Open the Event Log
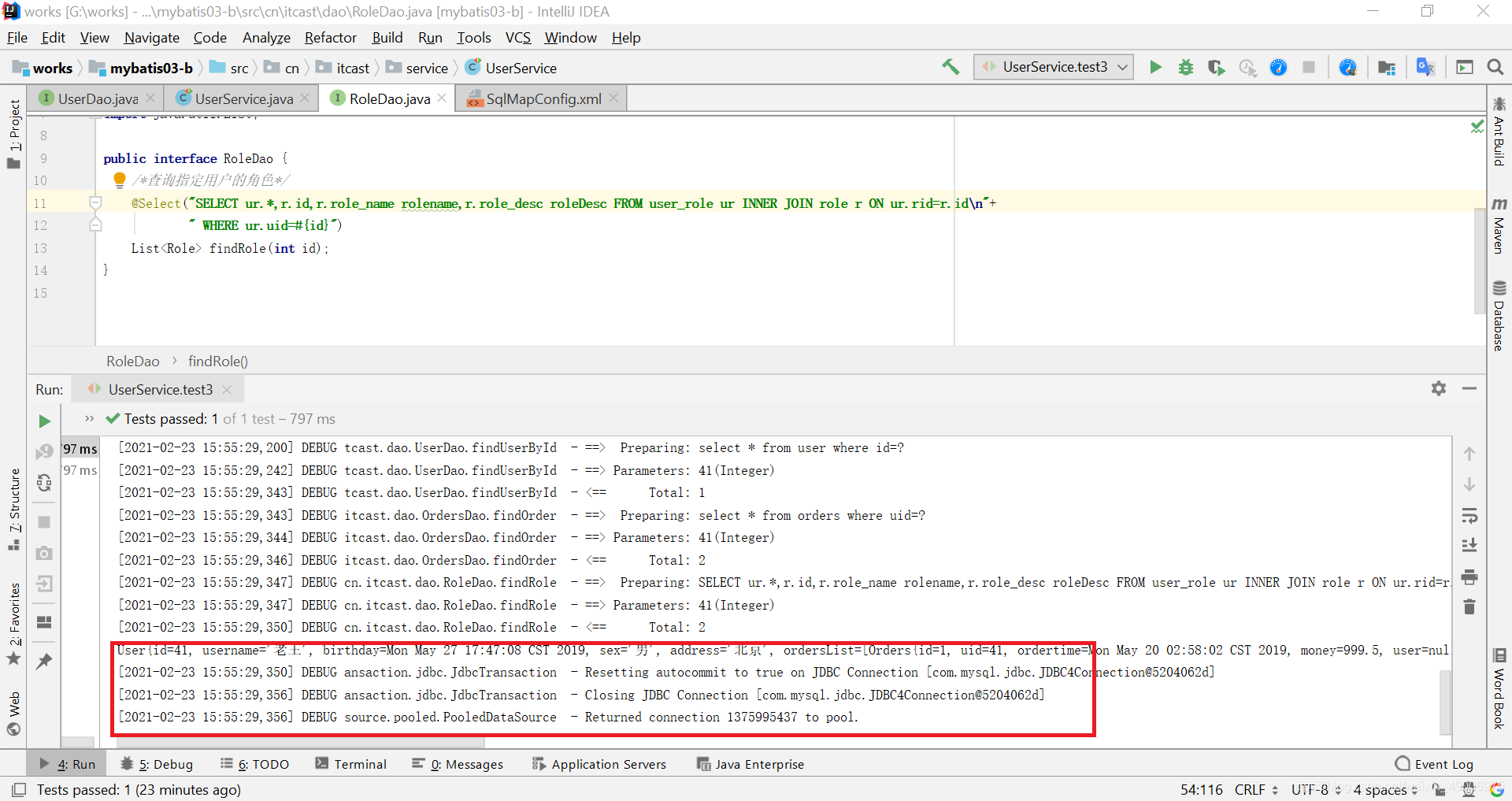This screenshot has width=1512, height=801. pos(1434,764)
